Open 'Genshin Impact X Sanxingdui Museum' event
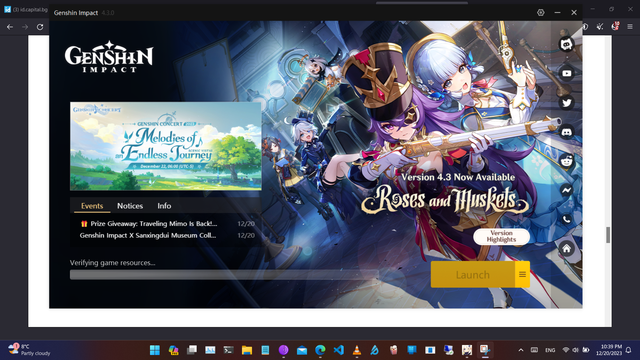 click(x=167, y=236)
